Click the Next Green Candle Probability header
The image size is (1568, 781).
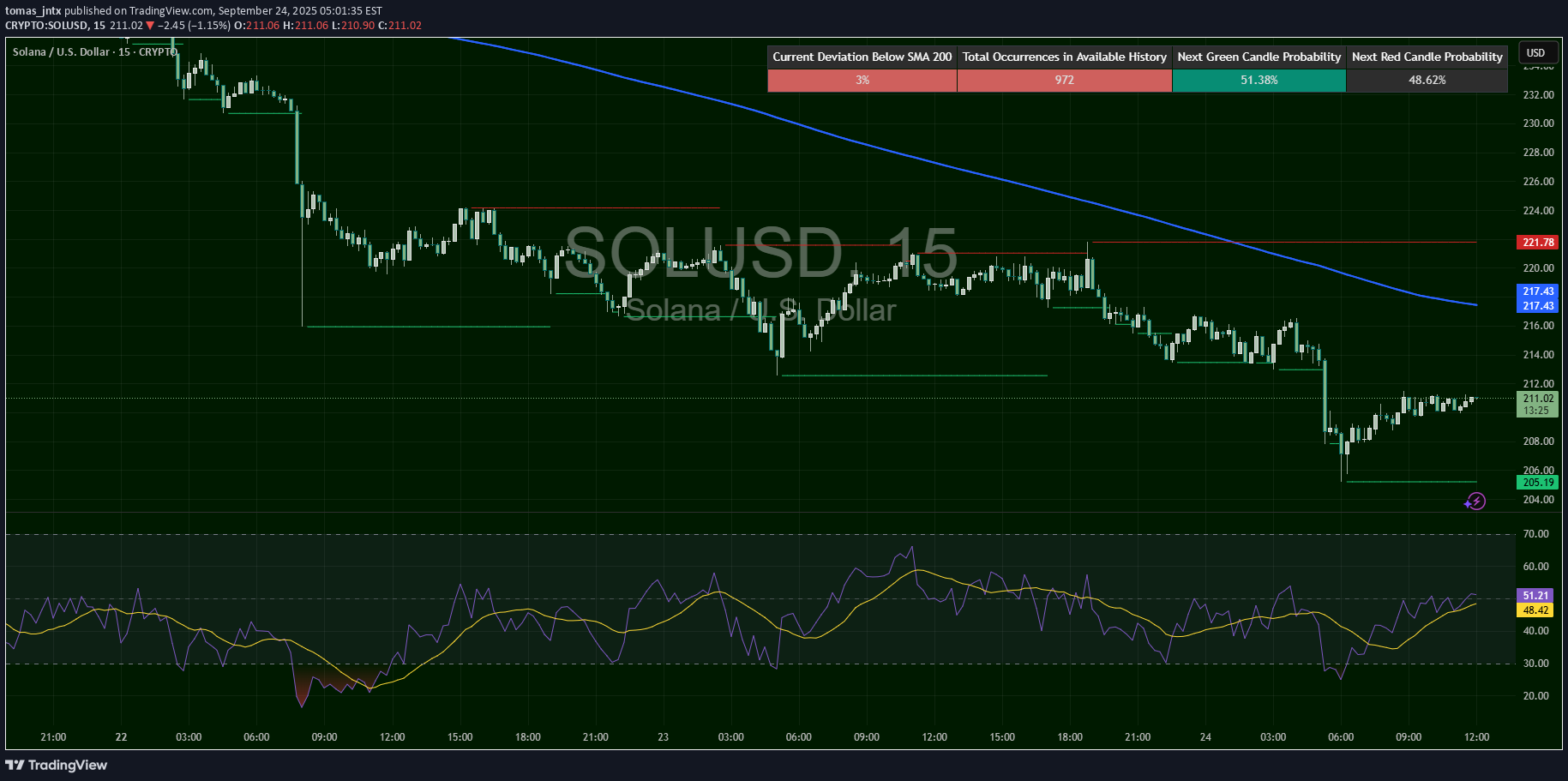coord(1259,57)
